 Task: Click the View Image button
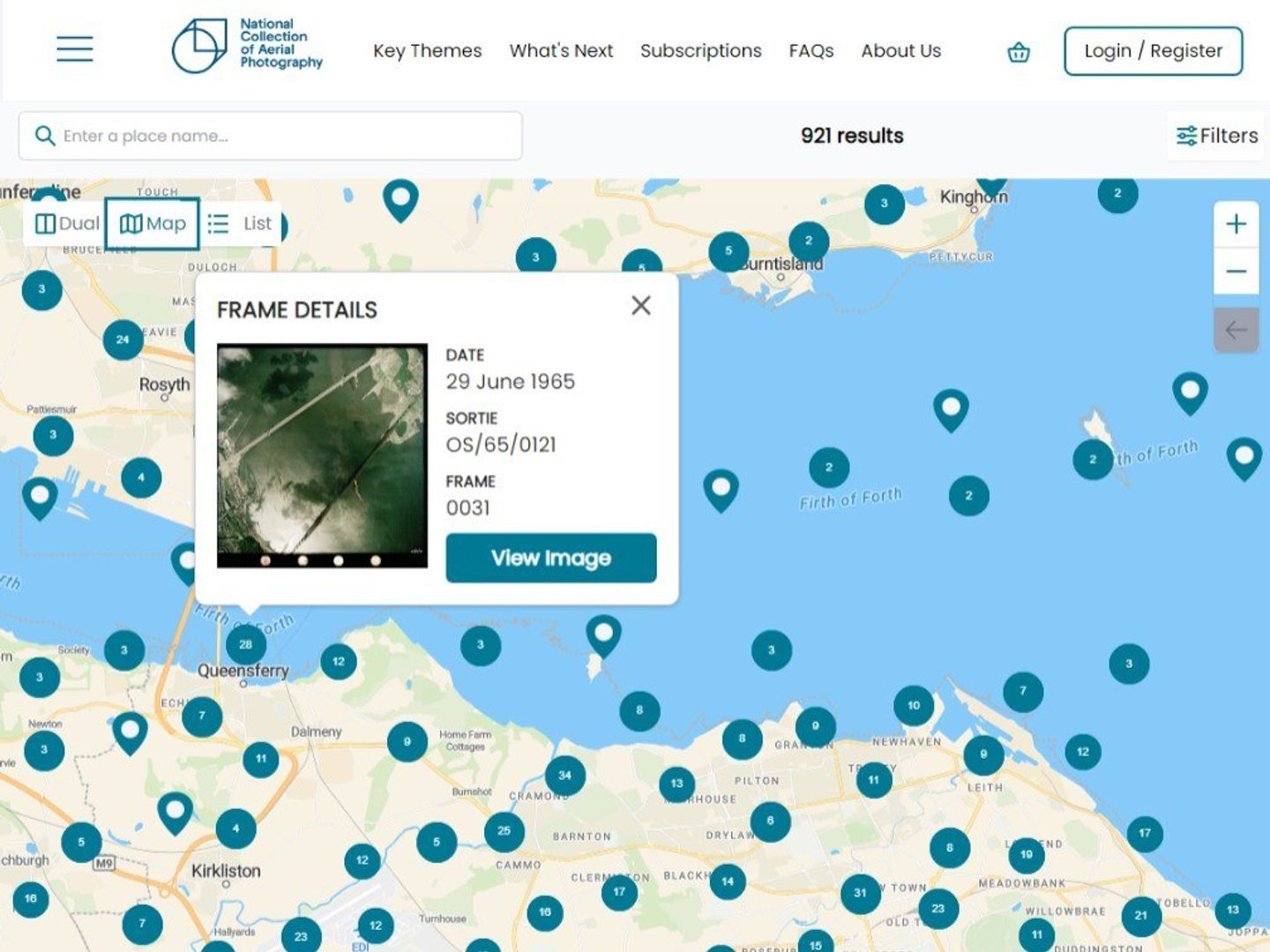[551, 557]
